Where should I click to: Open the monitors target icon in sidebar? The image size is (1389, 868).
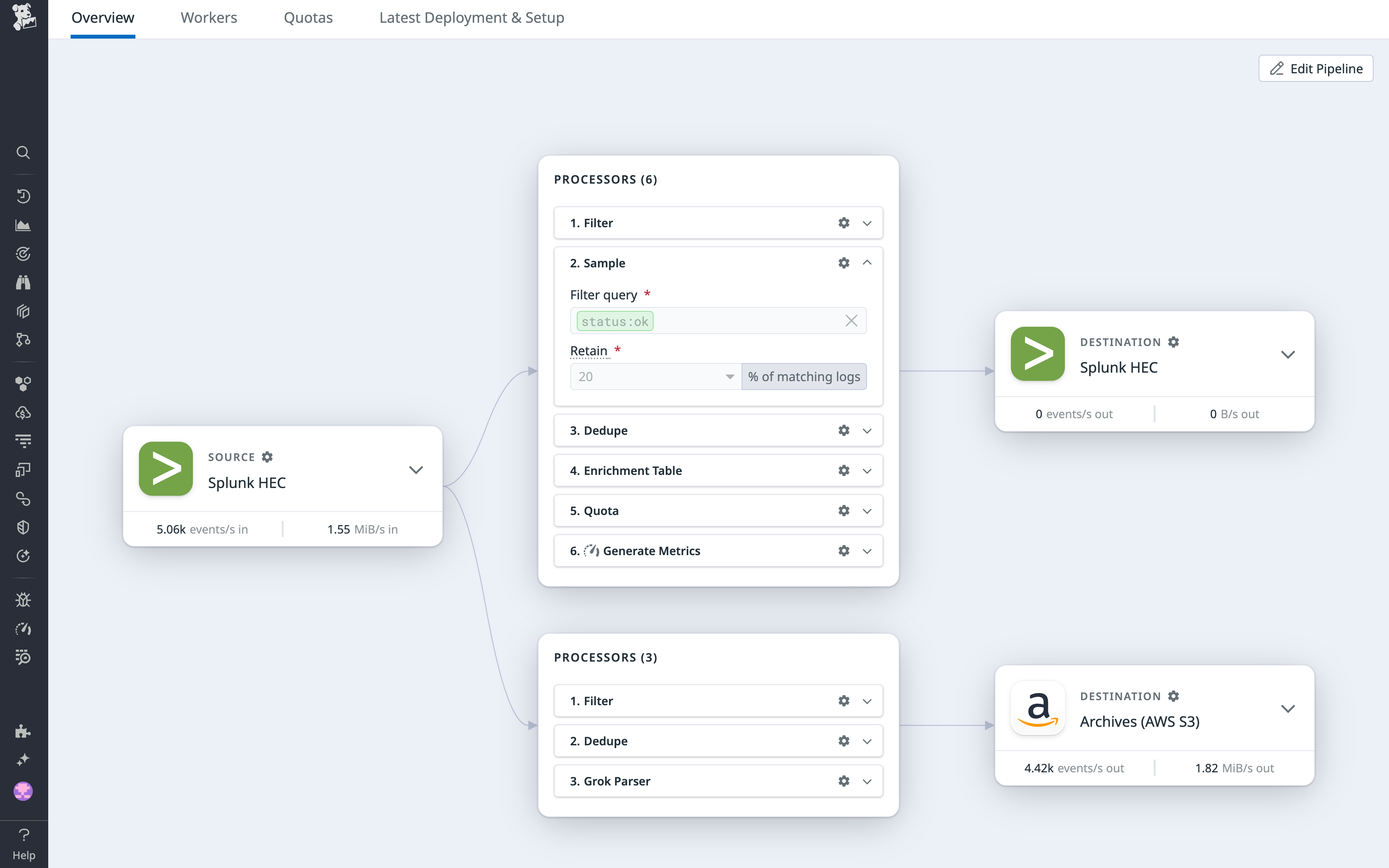click(x=24, y=253)
